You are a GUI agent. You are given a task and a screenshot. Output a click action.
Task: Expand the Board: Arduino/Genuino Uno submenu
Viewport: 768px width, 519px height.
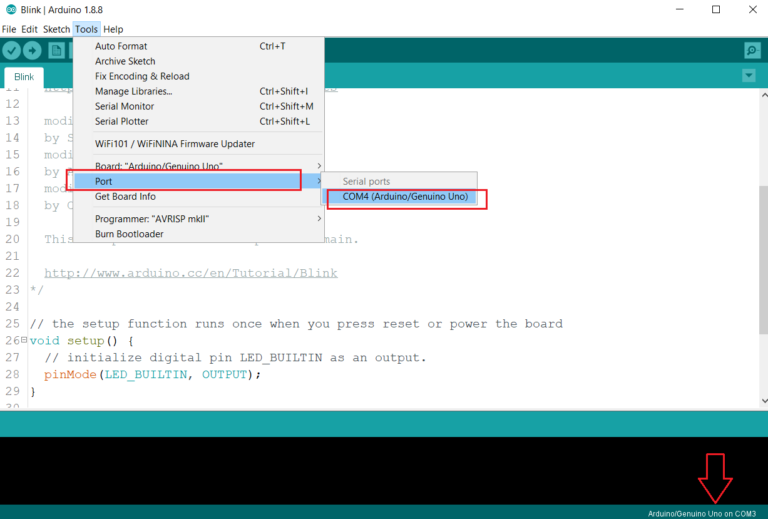tap(199, 166)
